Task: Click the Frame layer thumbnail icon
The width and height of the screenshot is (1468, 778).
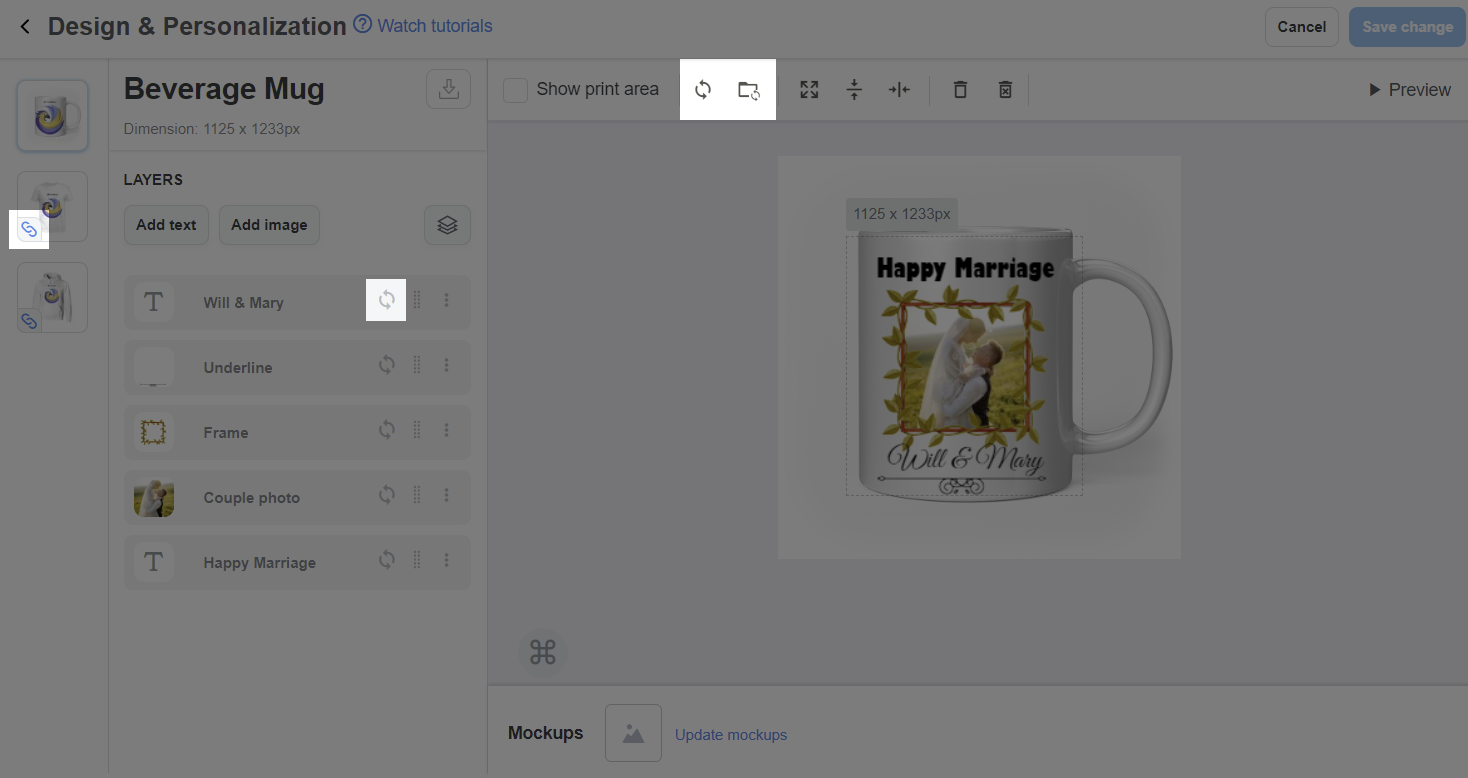Action: click(153, 432)
